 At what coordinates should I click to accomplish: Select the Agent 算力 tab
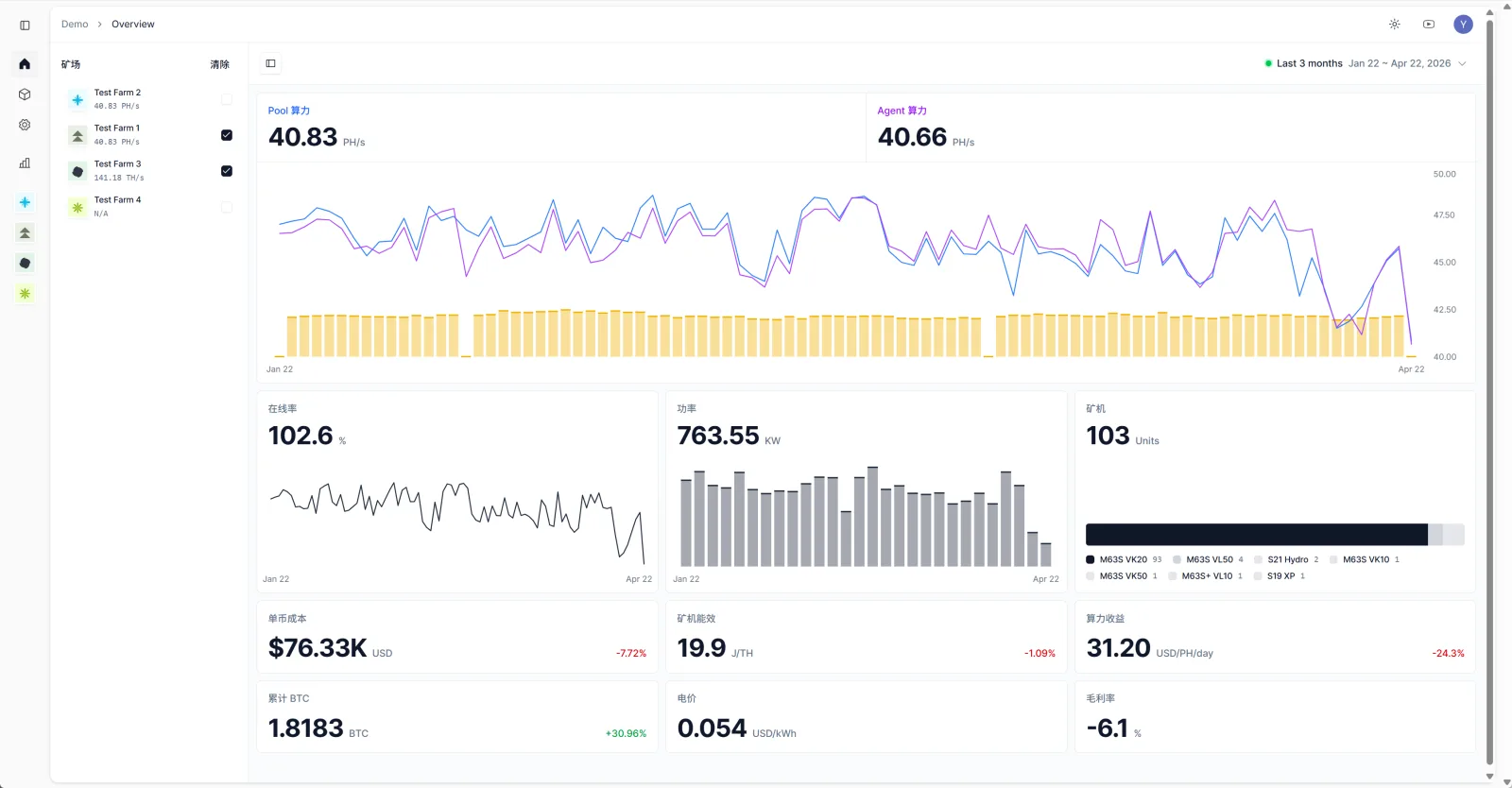point(902,111)
